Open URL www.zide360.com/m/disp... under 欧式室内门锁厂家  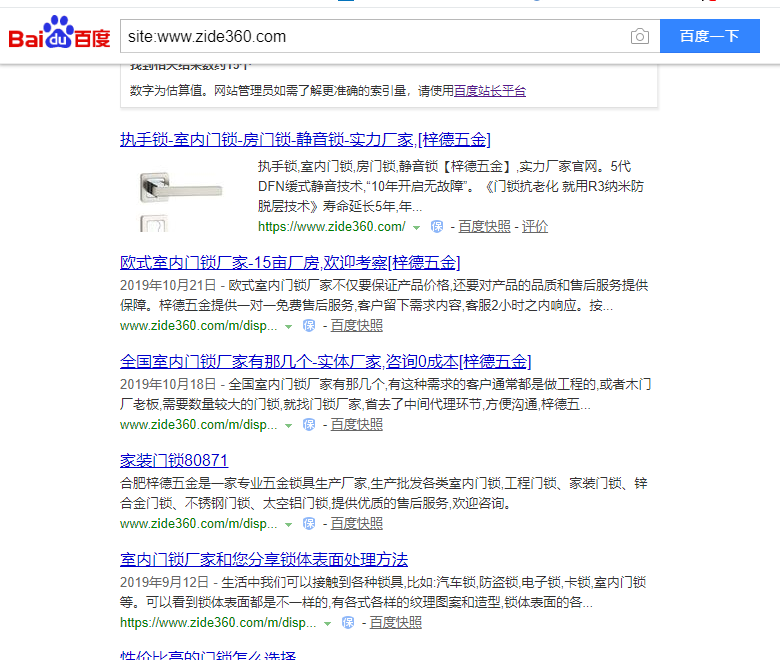pos(198,326)
